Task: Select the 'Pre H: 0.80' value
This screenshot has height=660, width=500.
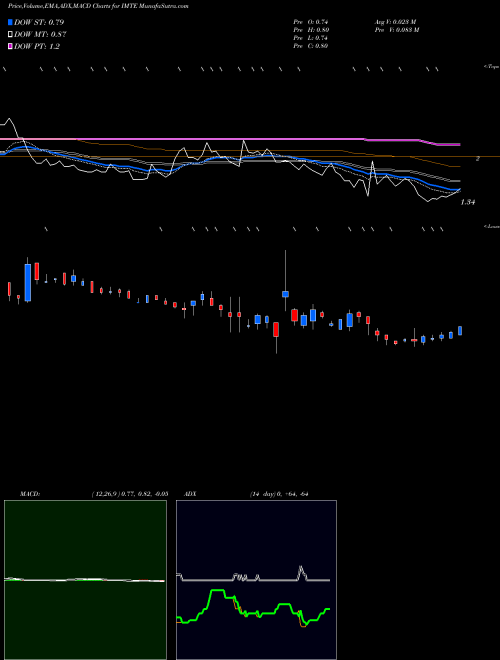Action: pos(311,30)
